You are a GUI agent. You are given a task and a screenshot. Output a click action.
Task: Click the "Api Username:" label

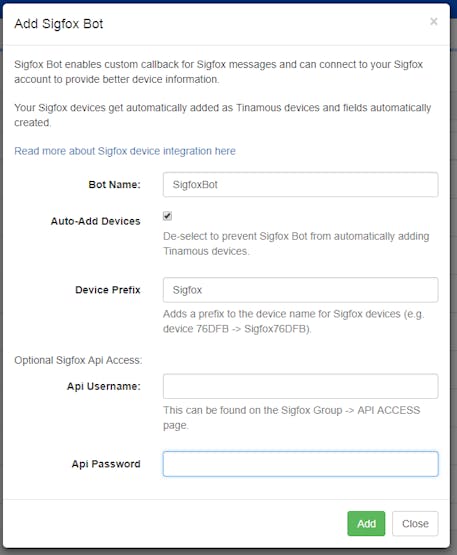[x=104, y=386]
